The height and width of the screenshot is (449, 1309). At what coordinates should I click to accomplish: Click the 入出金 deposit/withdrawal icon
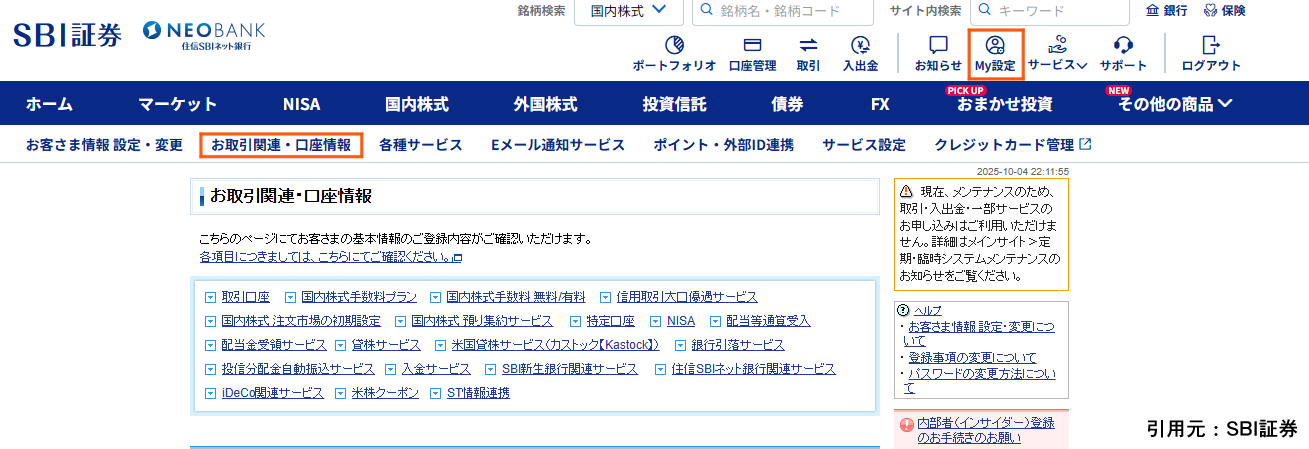pos(860,46)
